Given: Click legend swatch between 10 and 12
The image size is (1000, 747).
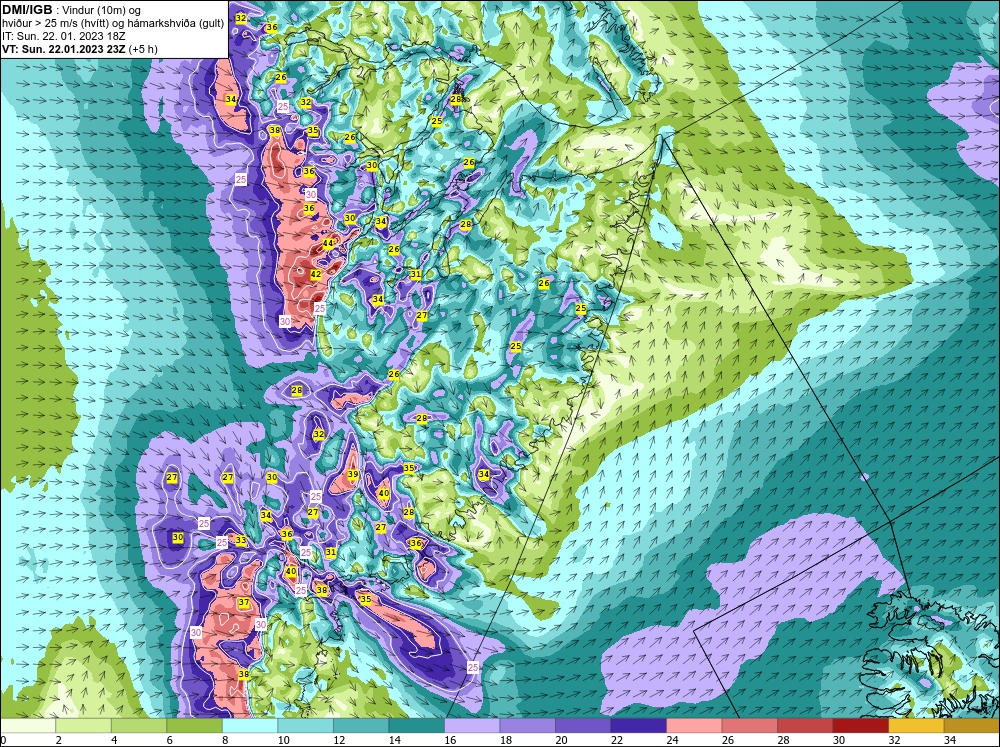Looking at the screenshot, I should (305, 725).
